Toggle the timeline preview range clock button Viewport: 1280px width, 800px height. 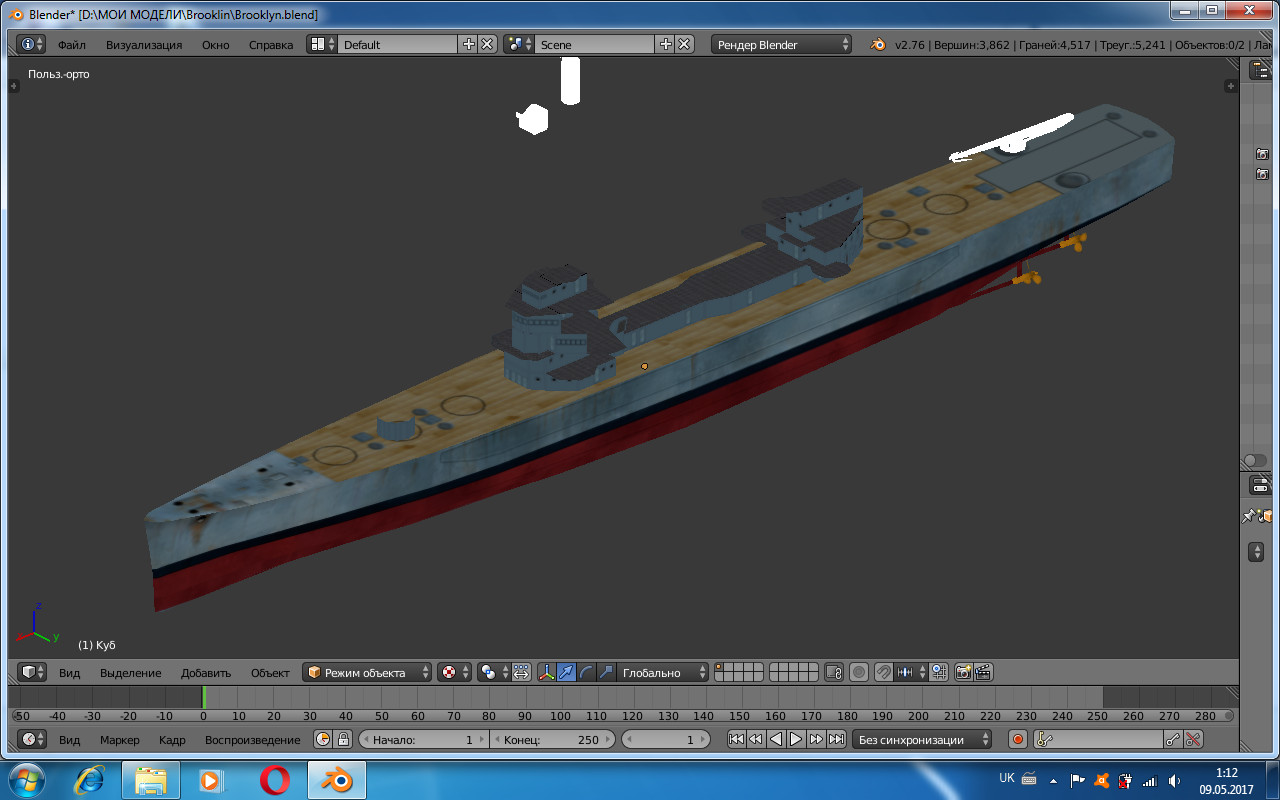(323, 740)
